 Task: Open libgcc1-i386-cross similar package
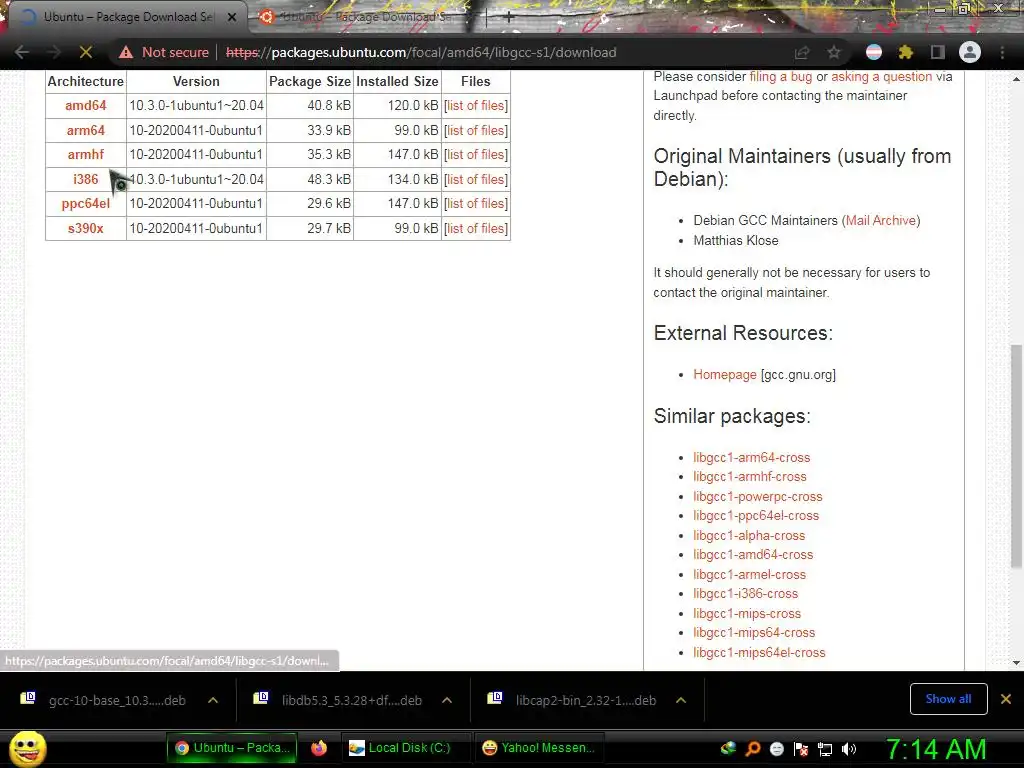pyautogui.click(x=746, y=594)
